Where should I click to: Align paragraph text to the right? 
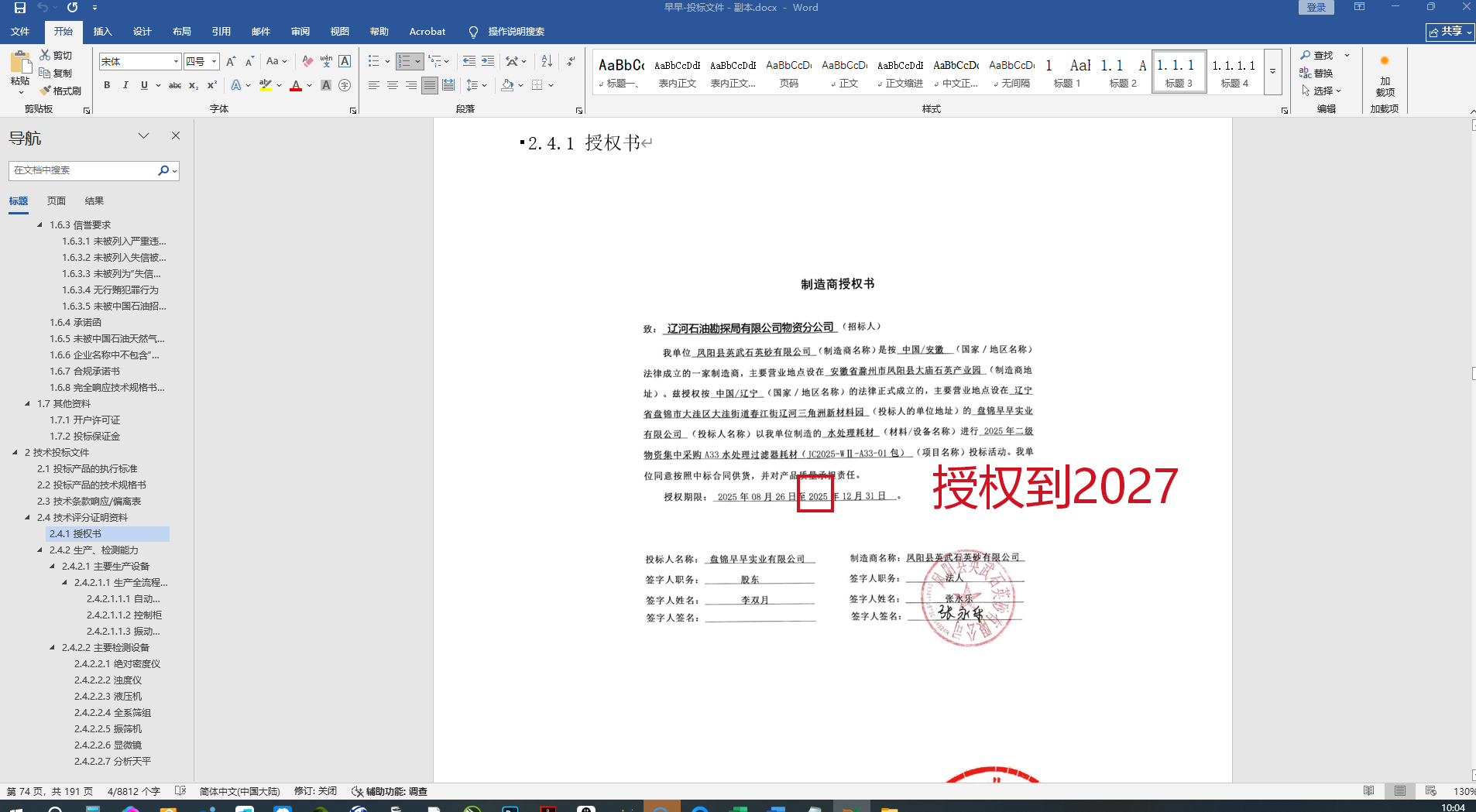[410, 85]
